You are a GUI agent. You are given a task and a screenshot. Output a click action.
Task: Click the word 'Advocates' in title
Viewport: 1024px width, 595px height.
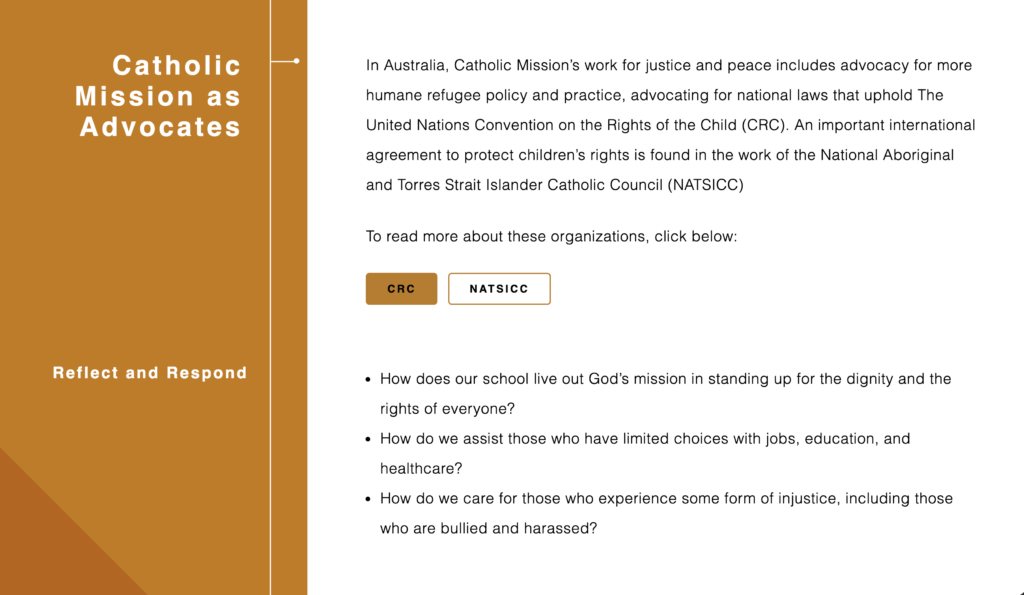[x=161, y=127]
